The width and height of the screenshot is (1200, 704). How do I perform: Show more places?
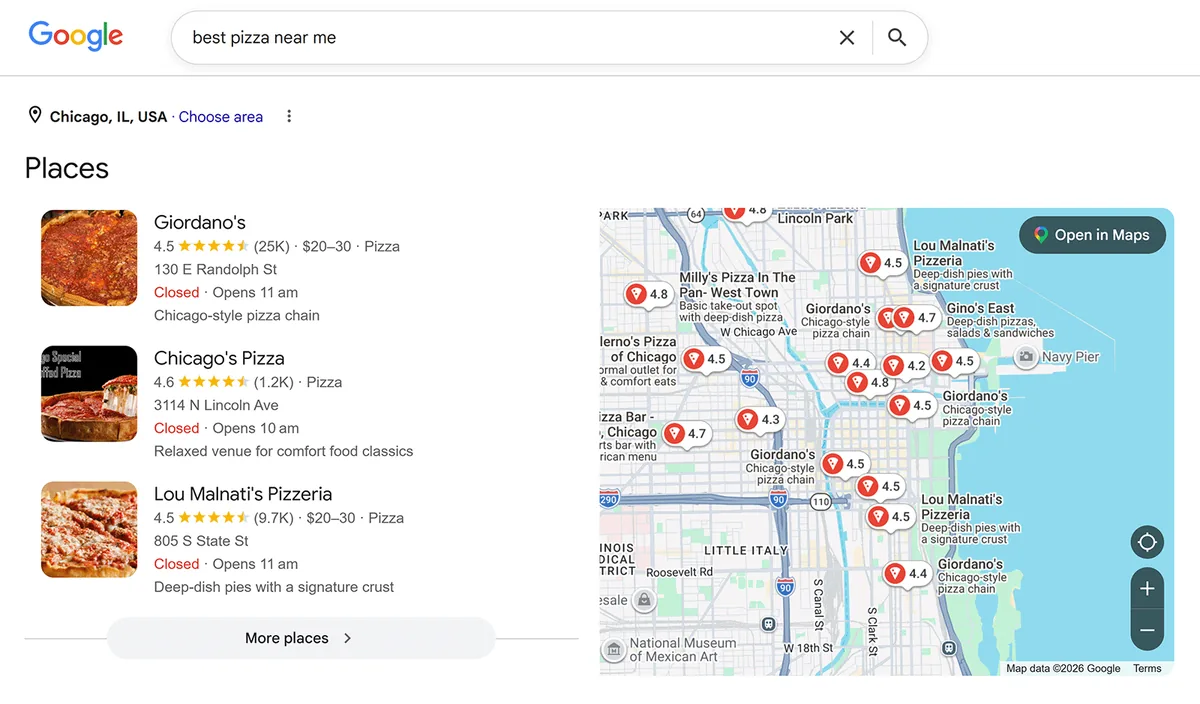(x=300, y=638)
